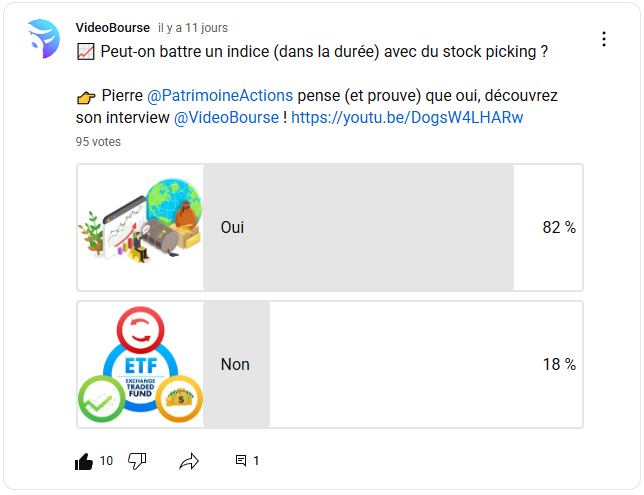Open the @PatrimoineActions mention link
Viewport: 644px width, 495px height.
[220, 96]
